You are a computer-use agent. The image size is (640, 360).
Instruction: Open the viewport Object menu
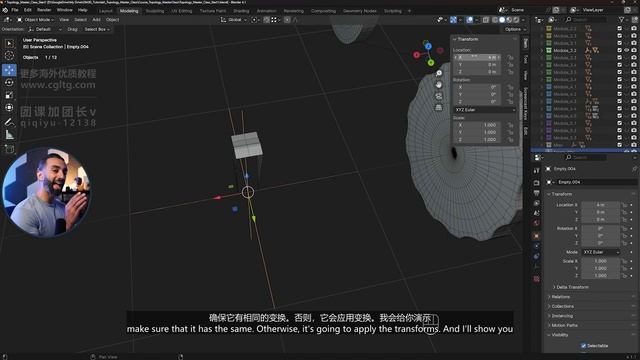tap(112, 20)
